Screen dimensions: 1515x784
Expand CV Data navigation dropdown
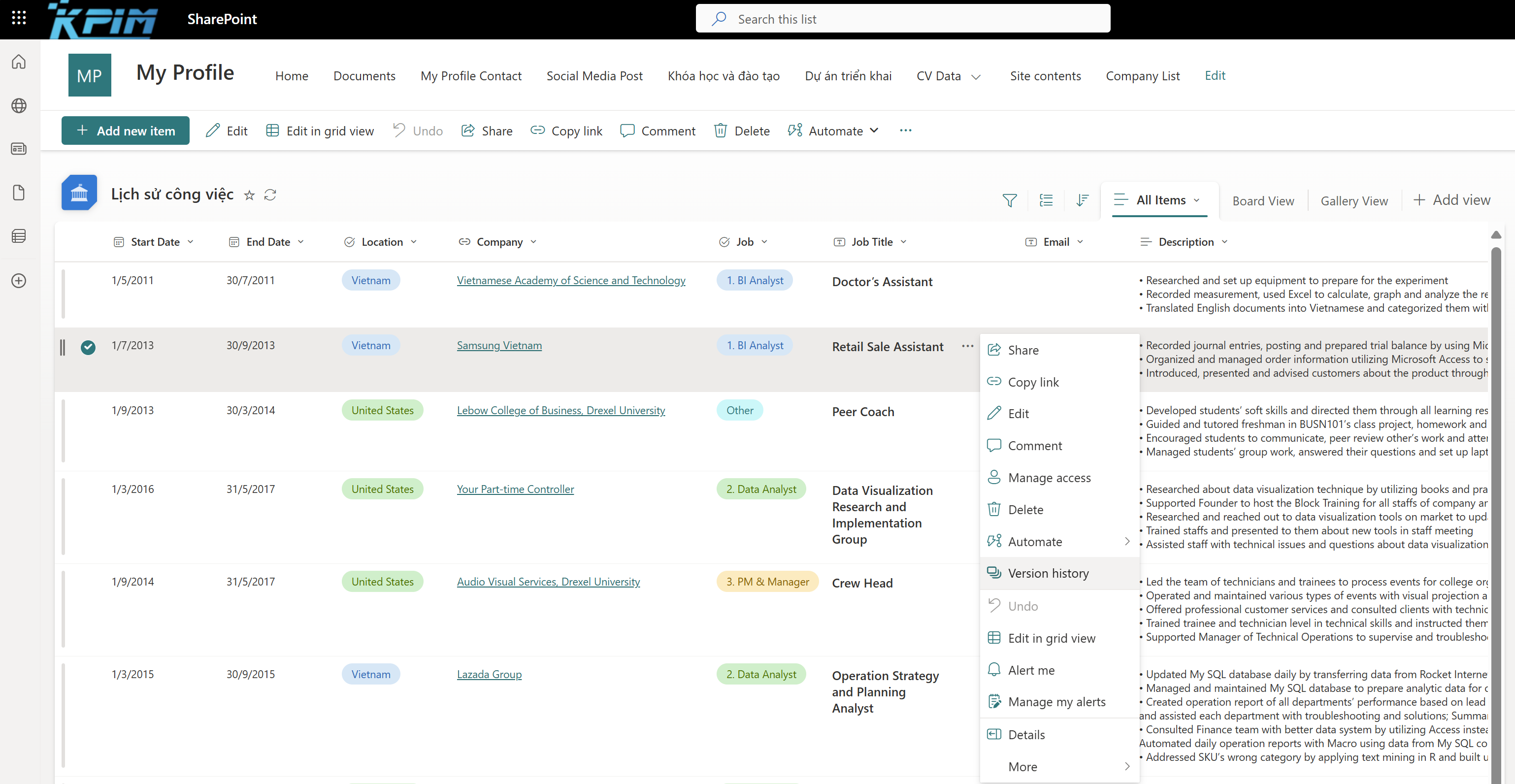[976, 76]
